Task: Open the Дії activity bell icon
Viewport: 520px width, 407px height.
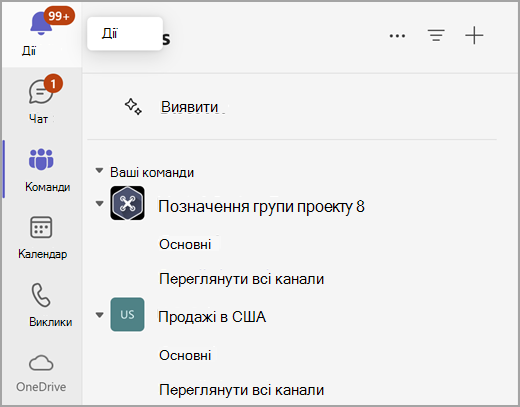Action: point(41,24)
